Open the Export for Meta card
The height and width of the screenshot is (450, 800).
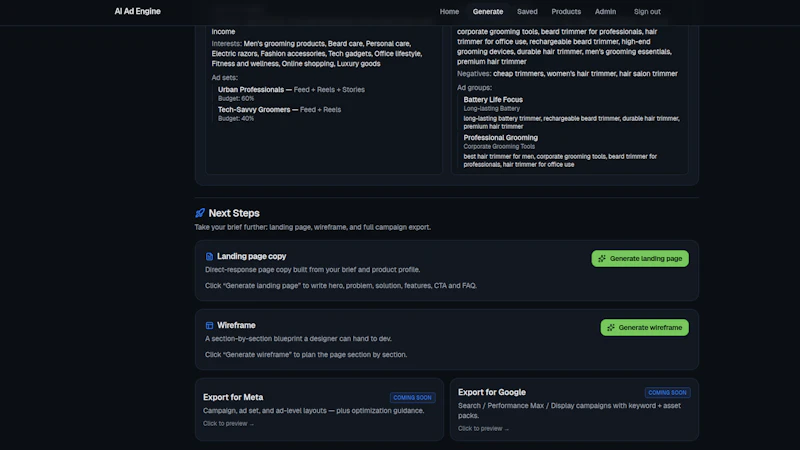319,409
